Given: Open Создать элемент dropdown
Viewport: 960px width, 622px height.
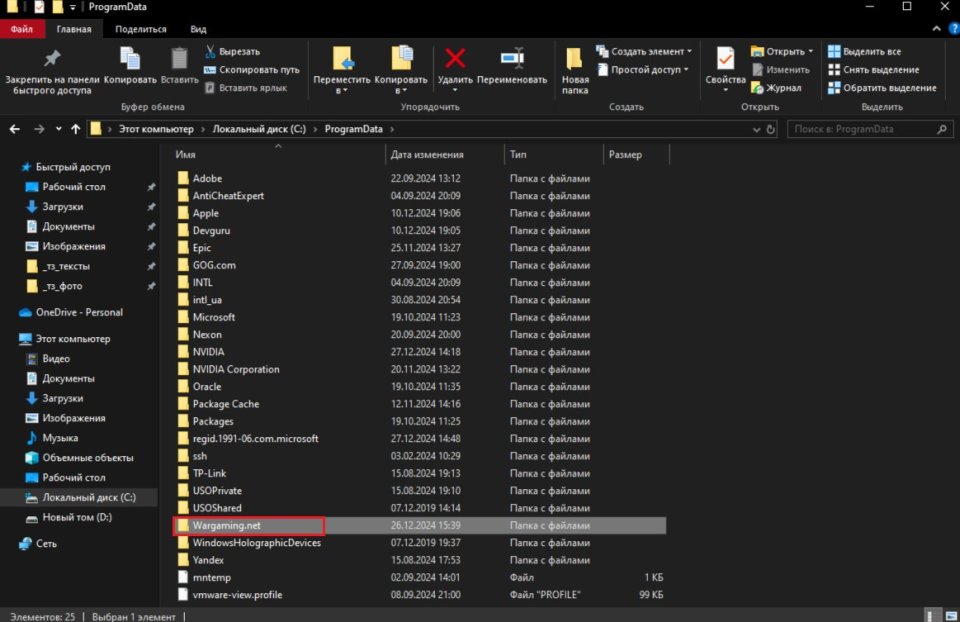Looking at the screenshot, I should [644, 51].
